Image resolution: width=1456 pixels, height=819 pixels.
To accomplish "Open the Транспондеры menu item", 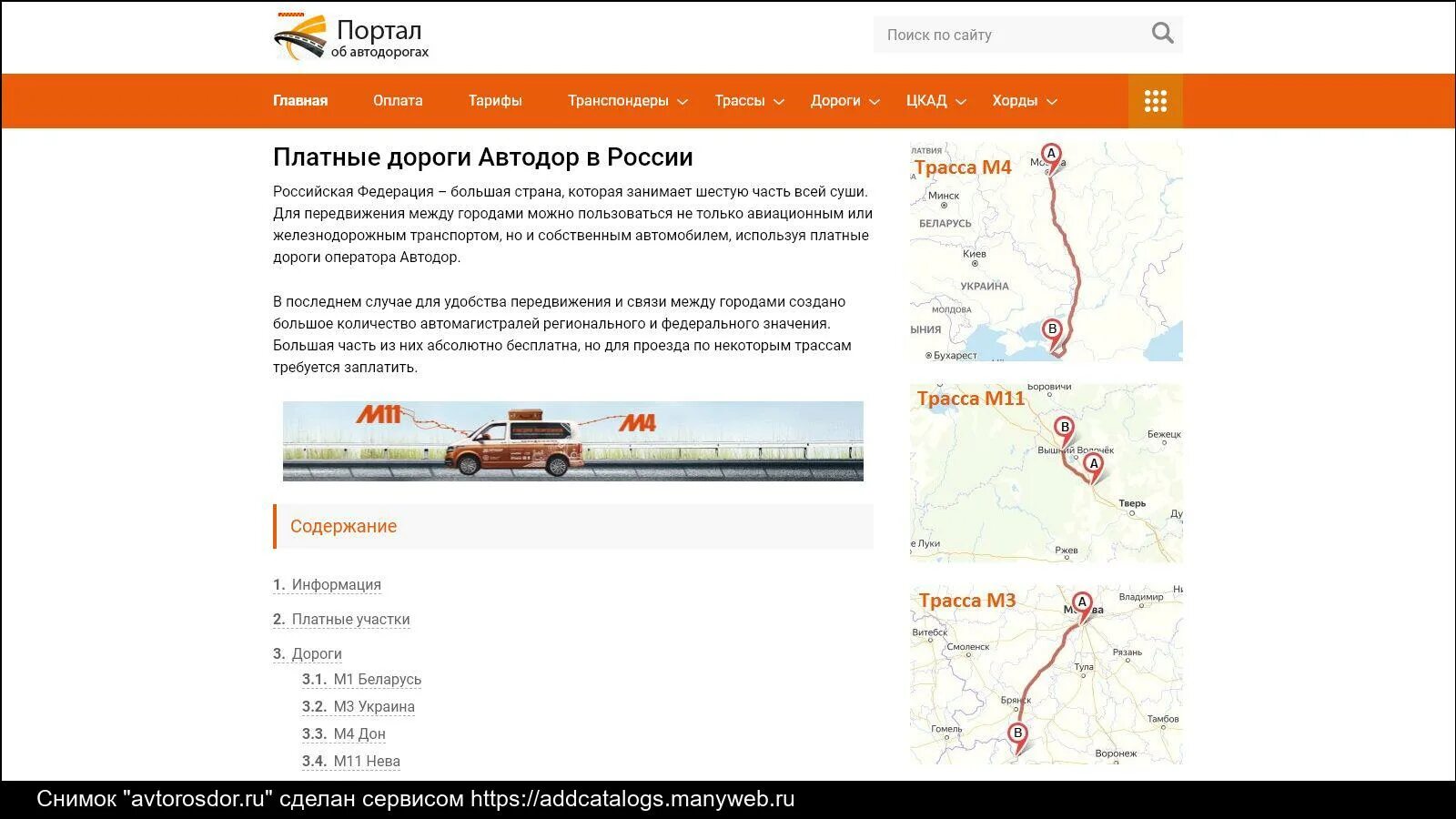I will point(618,101).
